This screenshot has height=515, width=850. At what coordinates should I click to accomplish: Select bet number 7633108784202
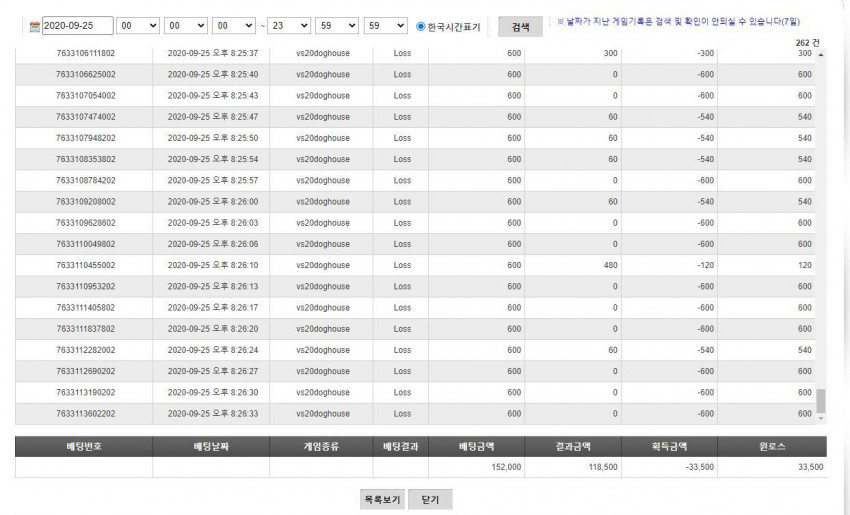[x=86, y=180]
